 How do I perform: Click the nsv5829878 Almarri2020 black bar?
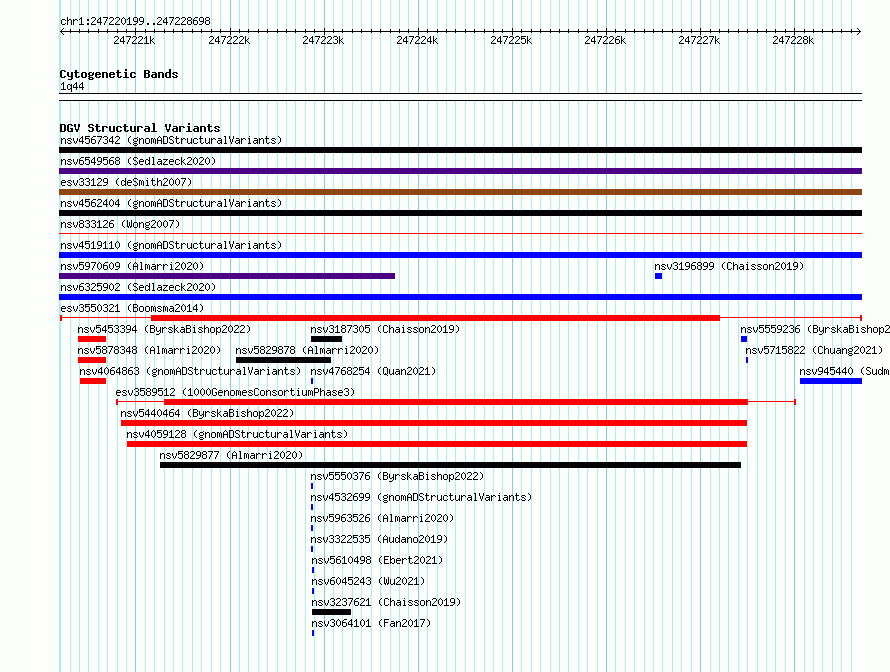(283, 360)
